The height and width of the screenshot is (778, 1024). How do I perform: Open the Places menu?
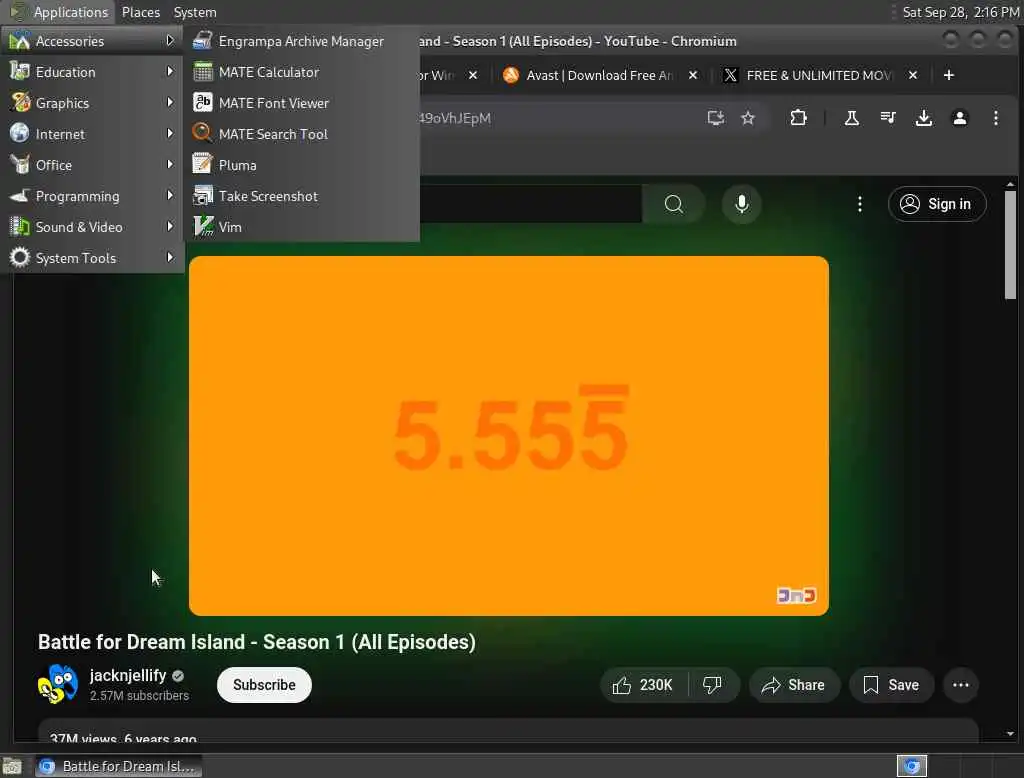tap(140, 12)
